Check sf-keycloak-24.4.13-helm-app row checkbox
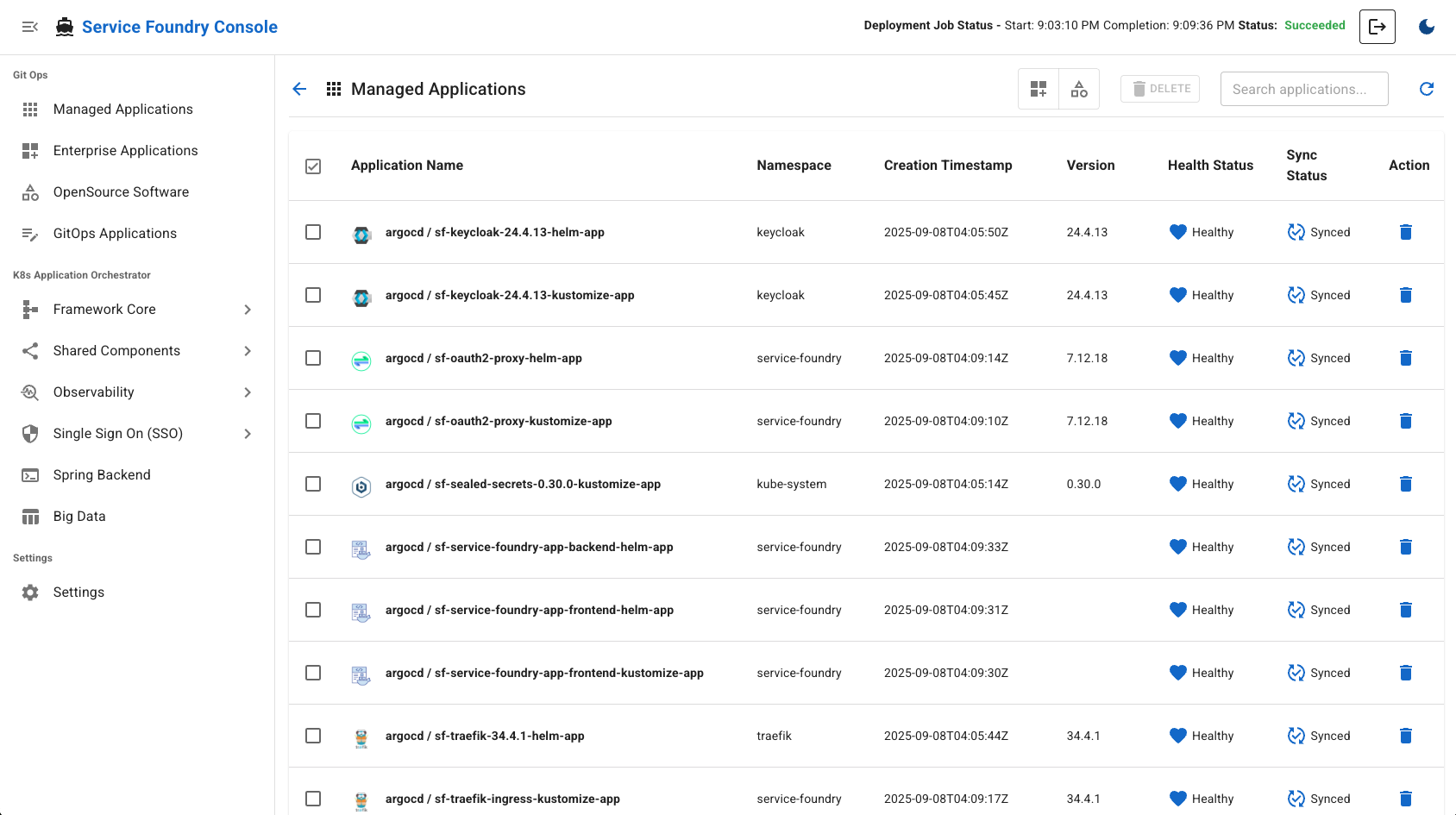Image resolution: width=1456 pixels, height=815 pixels. click(x=313, y=232)
